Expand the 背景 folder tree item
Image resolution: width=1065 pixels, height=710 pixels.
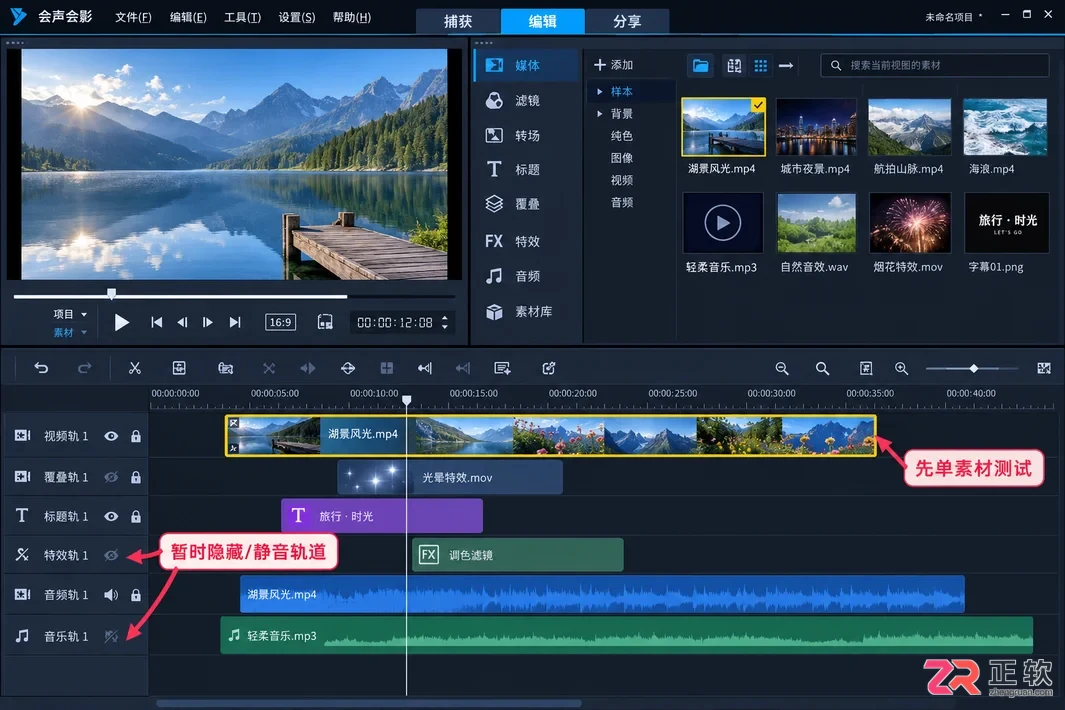click(x=600, y=113)
